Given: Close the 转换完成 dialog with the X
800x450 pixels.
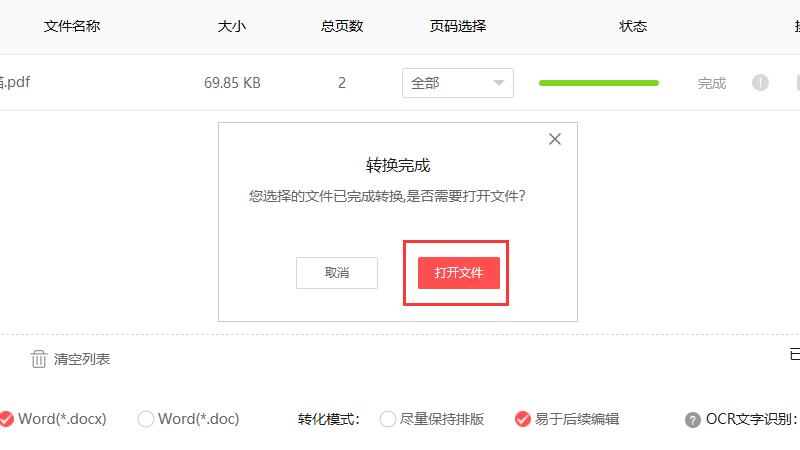Looking at the screenshot, I should (555, 139).
